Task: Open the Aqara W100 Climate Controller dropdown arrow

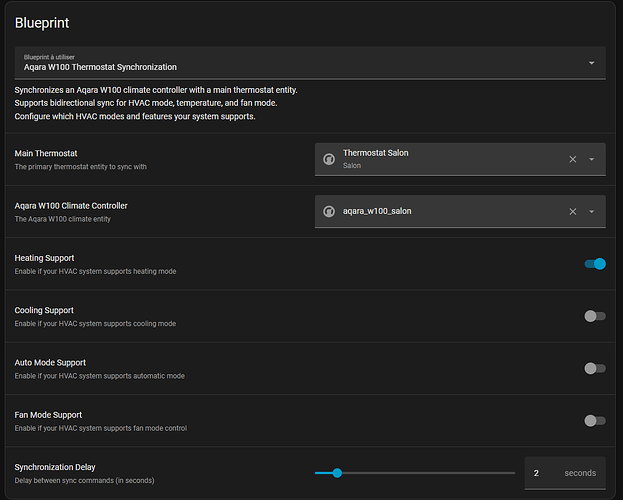Action: click(591, 211)
